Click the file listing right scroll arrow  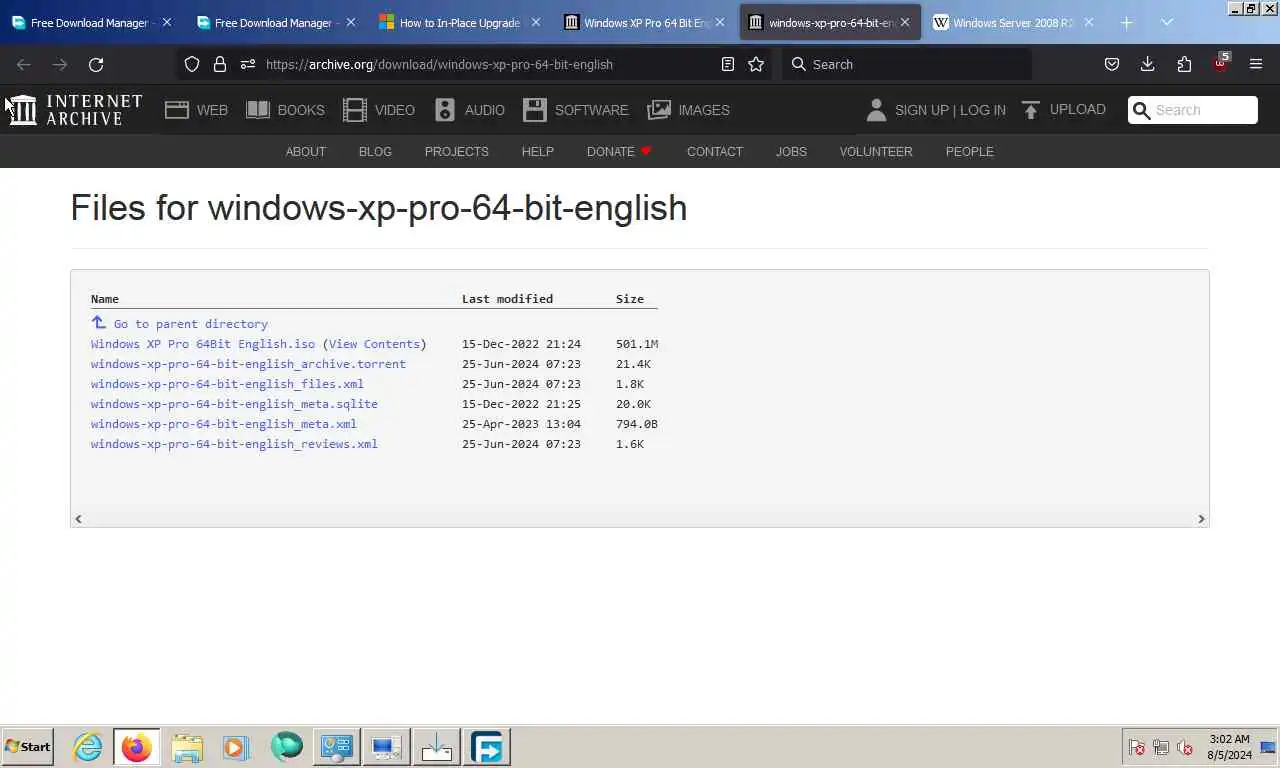point(1201,518)
